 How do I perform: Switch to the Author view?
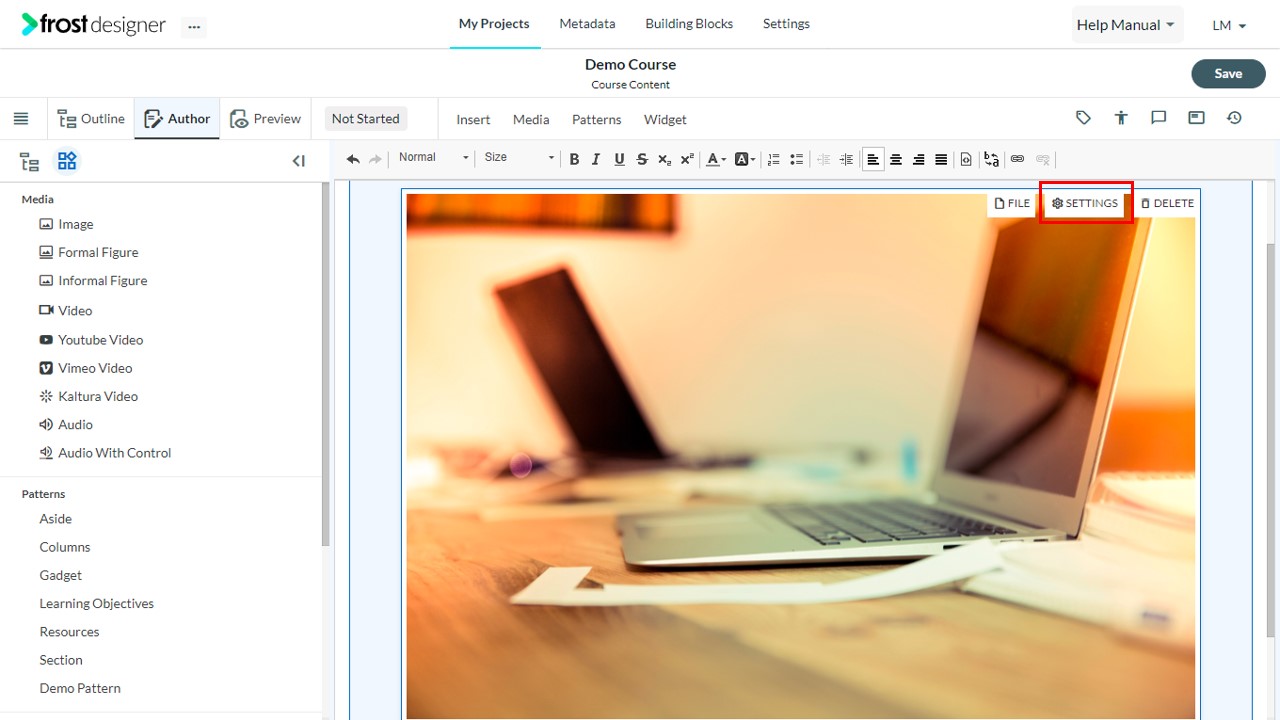point(177,119)
